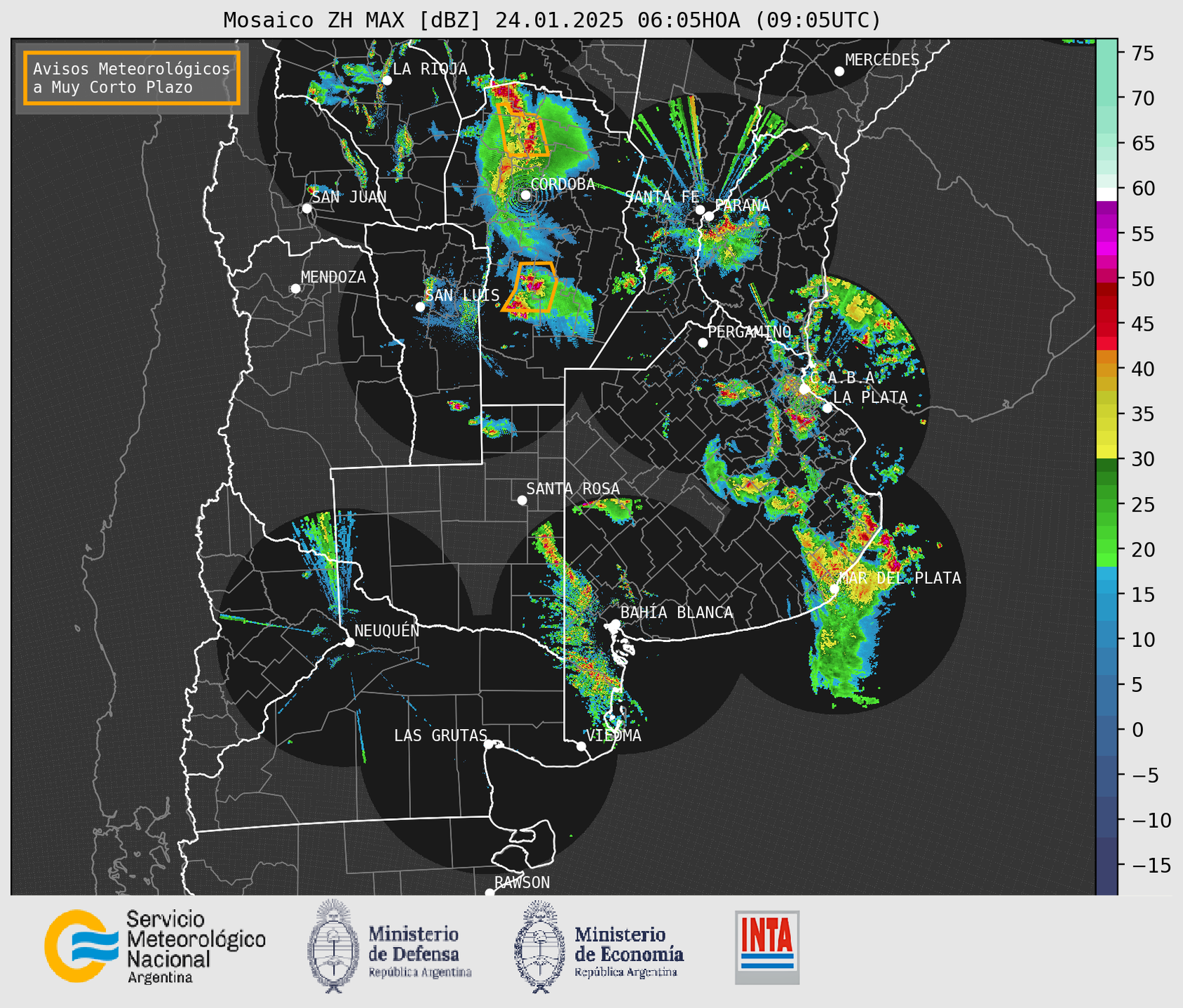Screen dimensions: 1183x1008
Task: Click the '35' colorbar tick label
Action: click(x=1142, y=414)
